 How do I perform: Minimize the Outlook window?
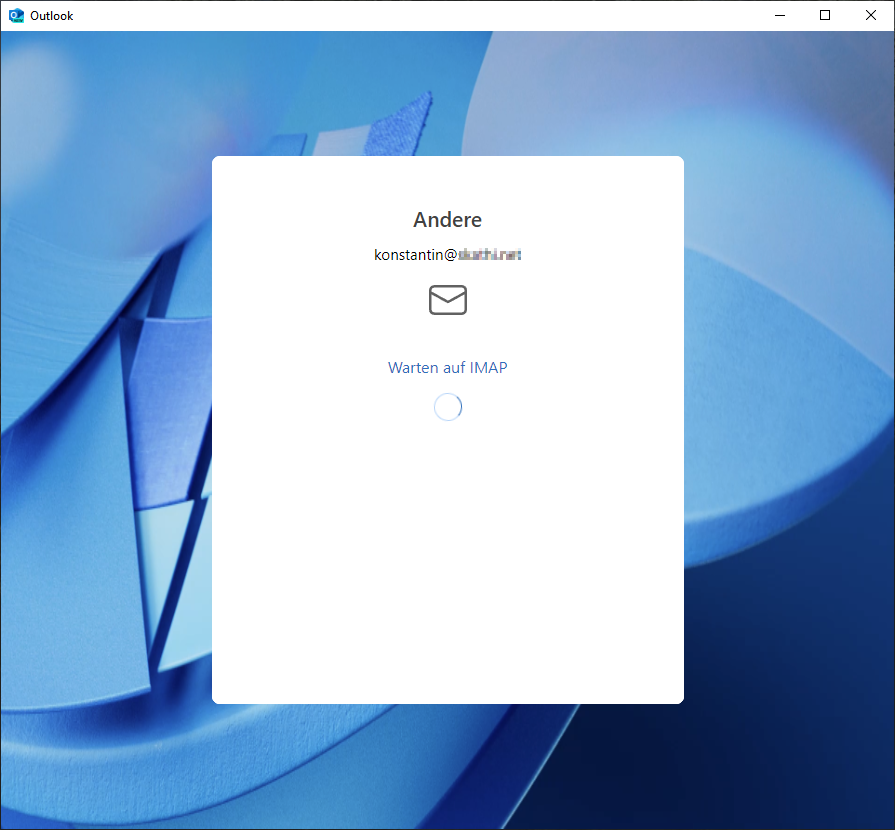[780, 15]
